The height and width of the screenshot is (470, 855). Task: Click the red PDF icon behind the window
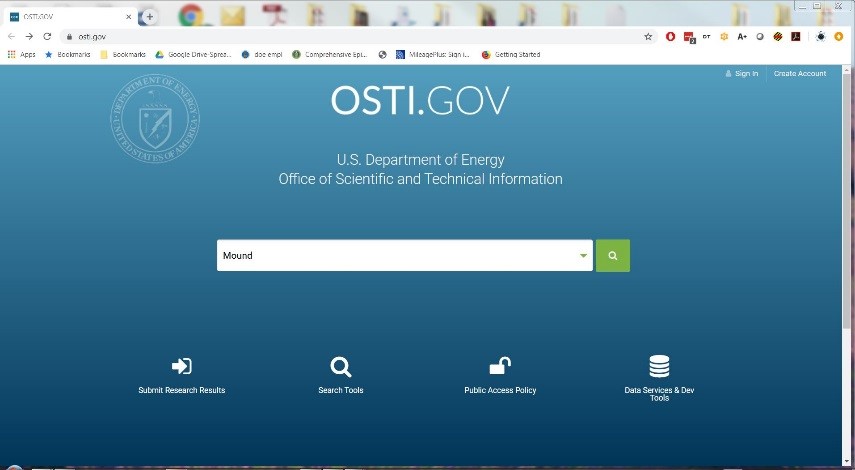click(x=274, y=14)
